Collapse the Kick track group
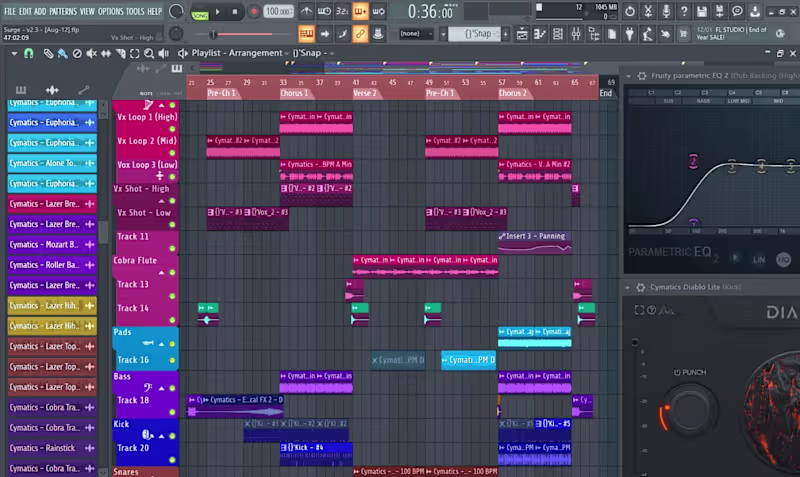This screenshot has height=477, width=800. coord(162,436)
